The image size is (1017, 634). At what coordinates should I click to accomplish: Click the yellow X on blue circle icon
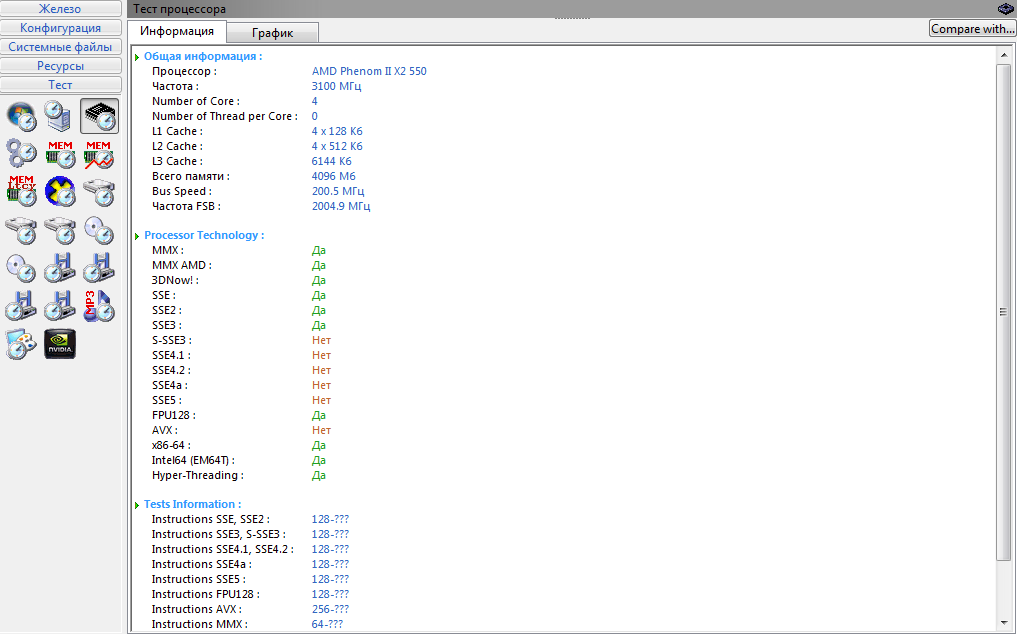60,191
